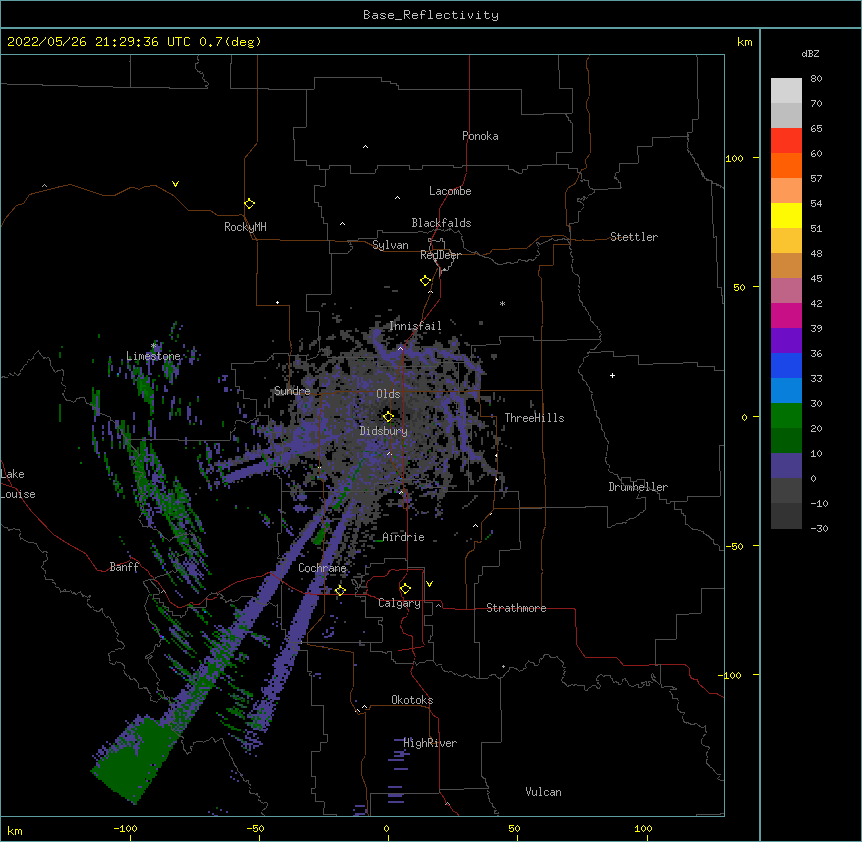Click the -30 value on the dBZ scale
The image size is (862, 842).
(x=819, y=528)
